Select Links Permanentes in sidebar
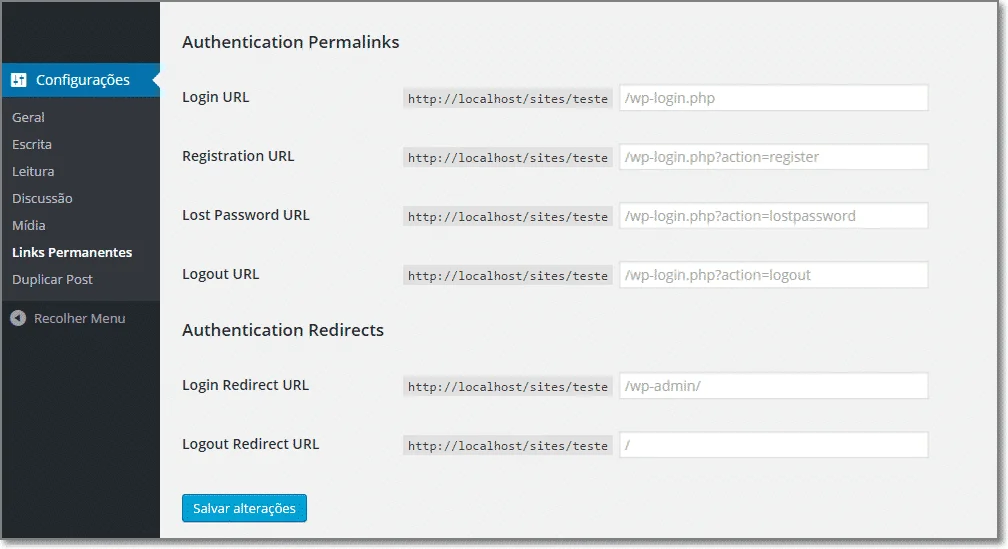 click(x=72, y=253)
